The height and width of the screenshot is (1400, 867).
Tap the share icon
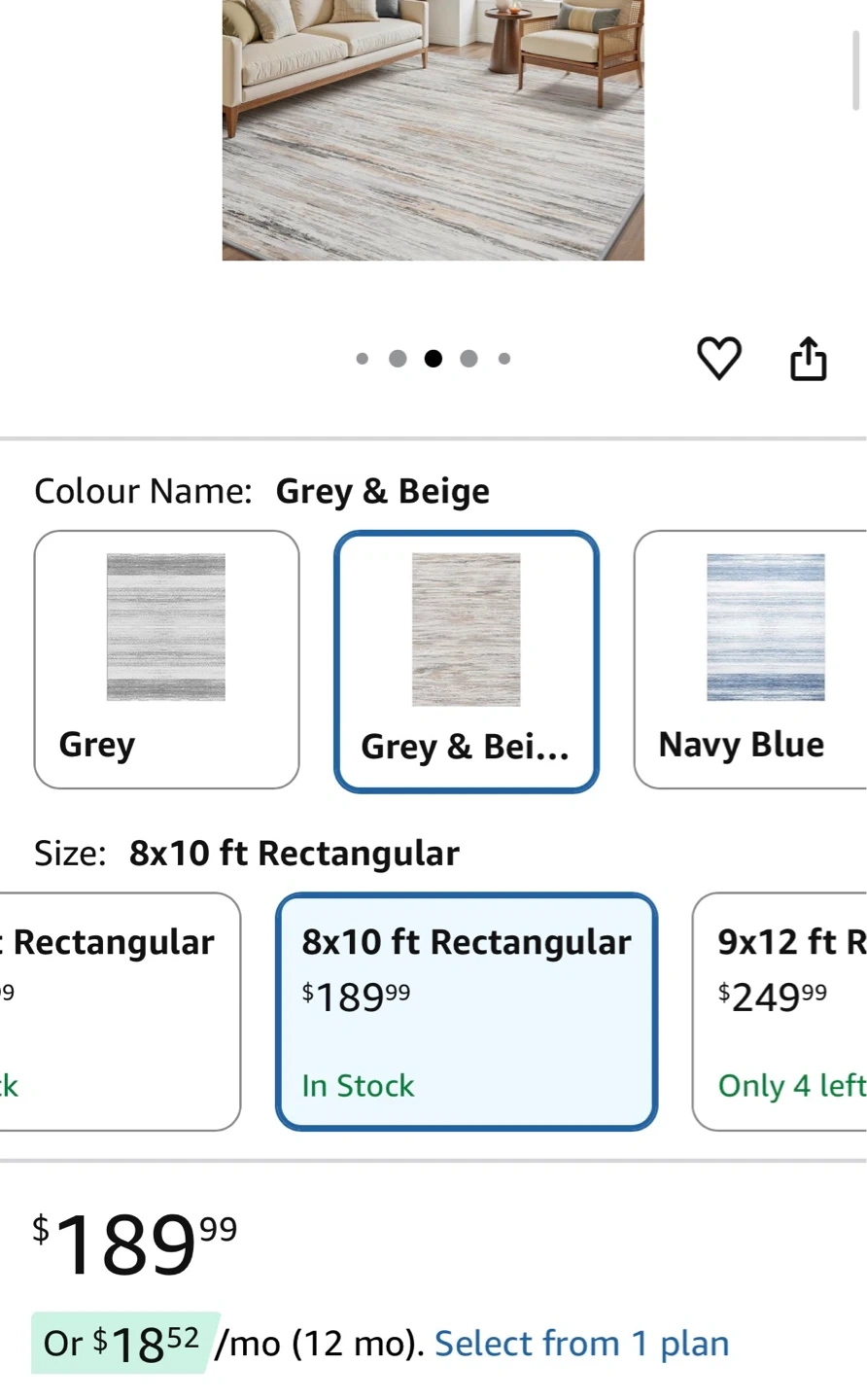808,359
